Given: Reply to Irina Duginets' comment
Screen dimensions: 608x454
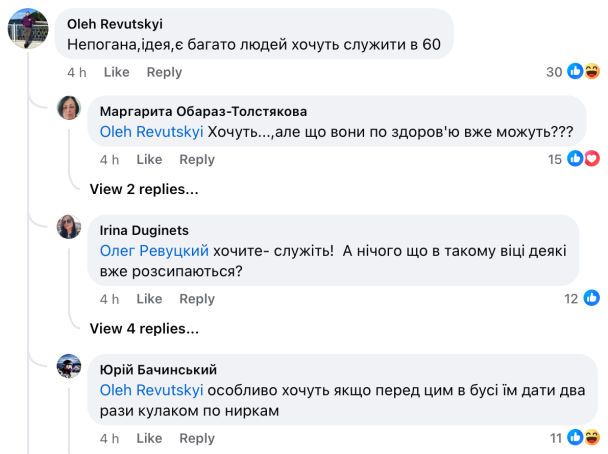Looking at the screenshot, I should point(197,298).
